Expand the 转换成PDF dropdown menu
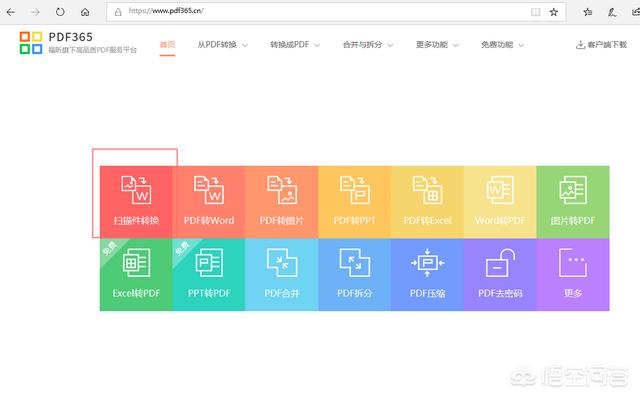 coord(295,44)
